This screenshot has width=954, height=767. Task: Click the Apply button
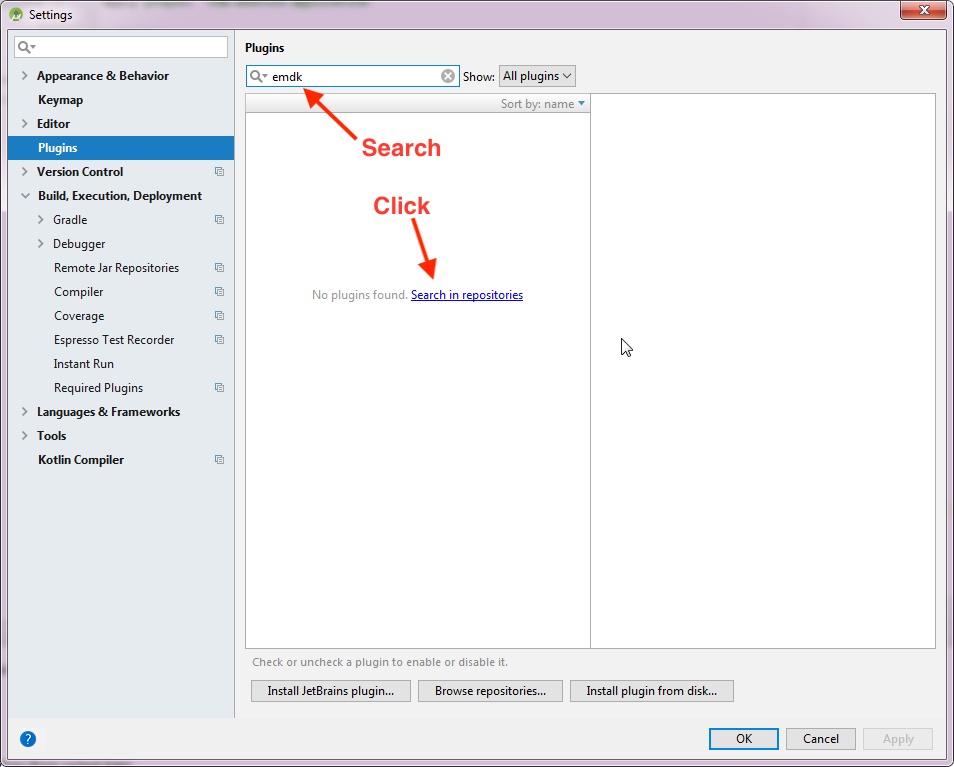coord(898,739)
